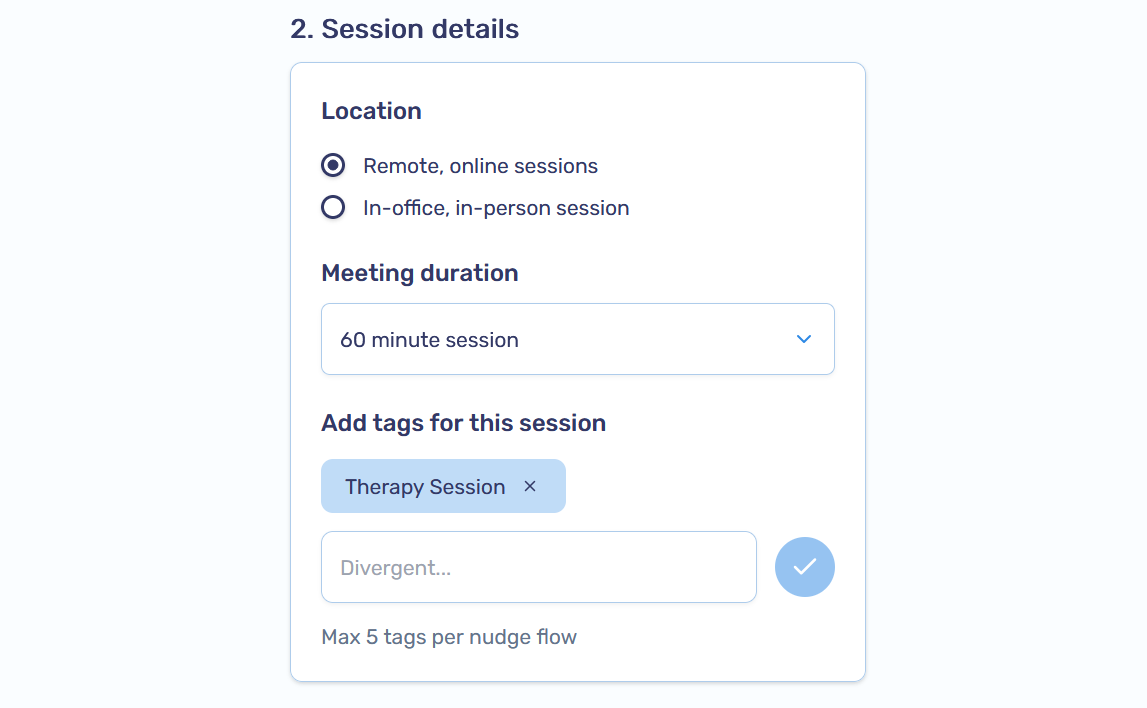Click the Therapy Session tag chip
This screenshot has width=1147, height=708.
coord(424,486)
